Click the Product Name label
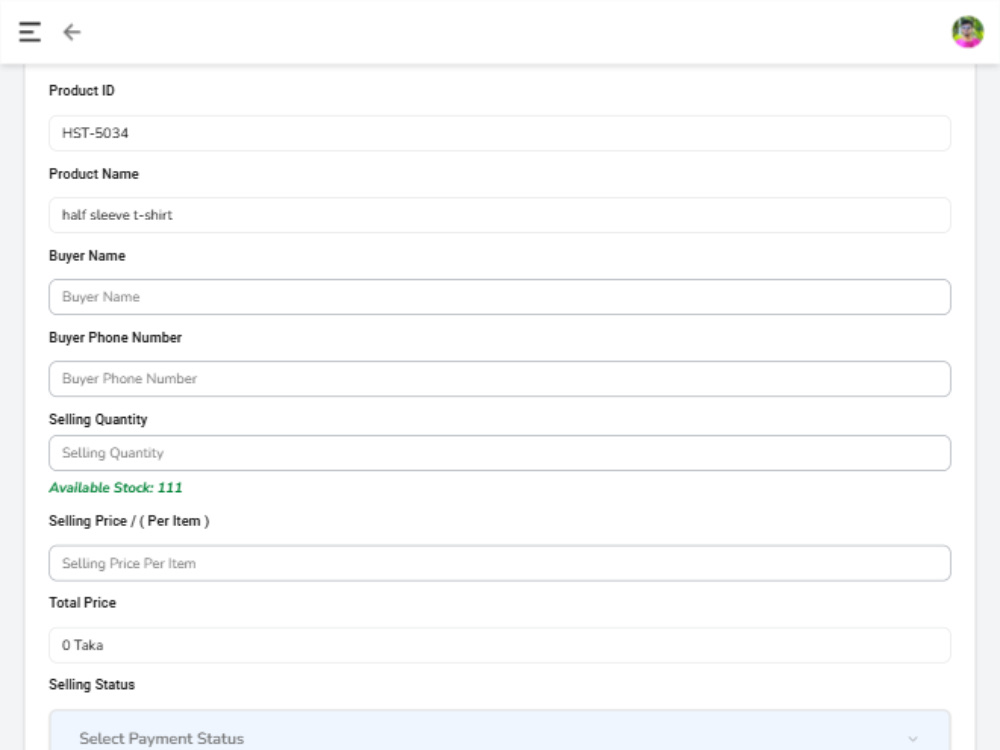The height and width of the screenshot is (750, 1000). [x=94, y=174]
